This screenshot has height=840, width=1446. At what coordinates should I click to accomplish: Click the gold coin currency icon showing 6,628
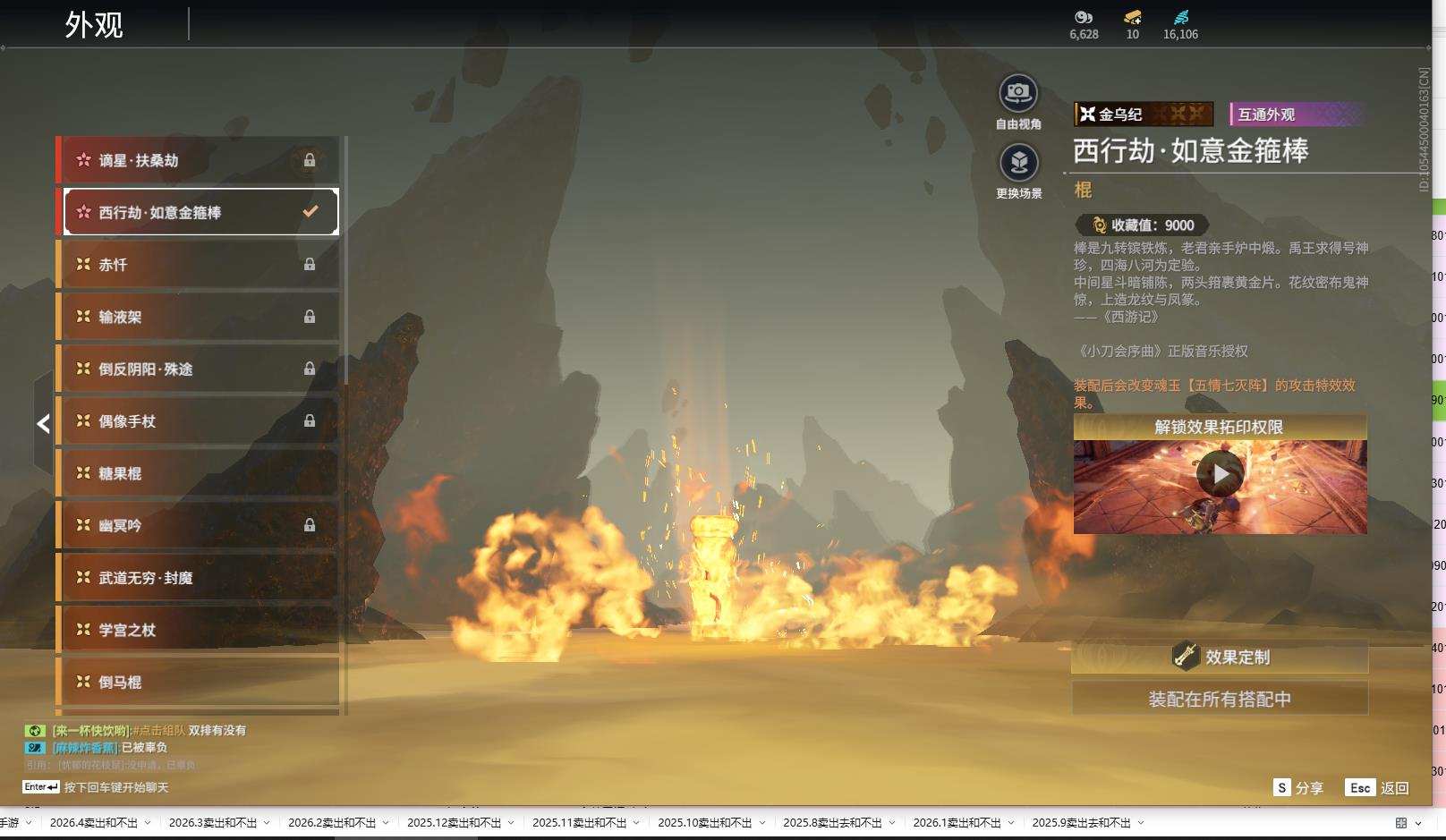point(1084,17)
